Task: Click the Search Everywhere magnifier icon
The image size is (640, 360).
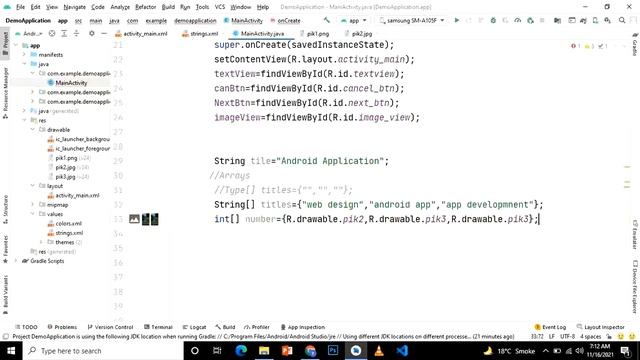Action: [x=622, y=20]
